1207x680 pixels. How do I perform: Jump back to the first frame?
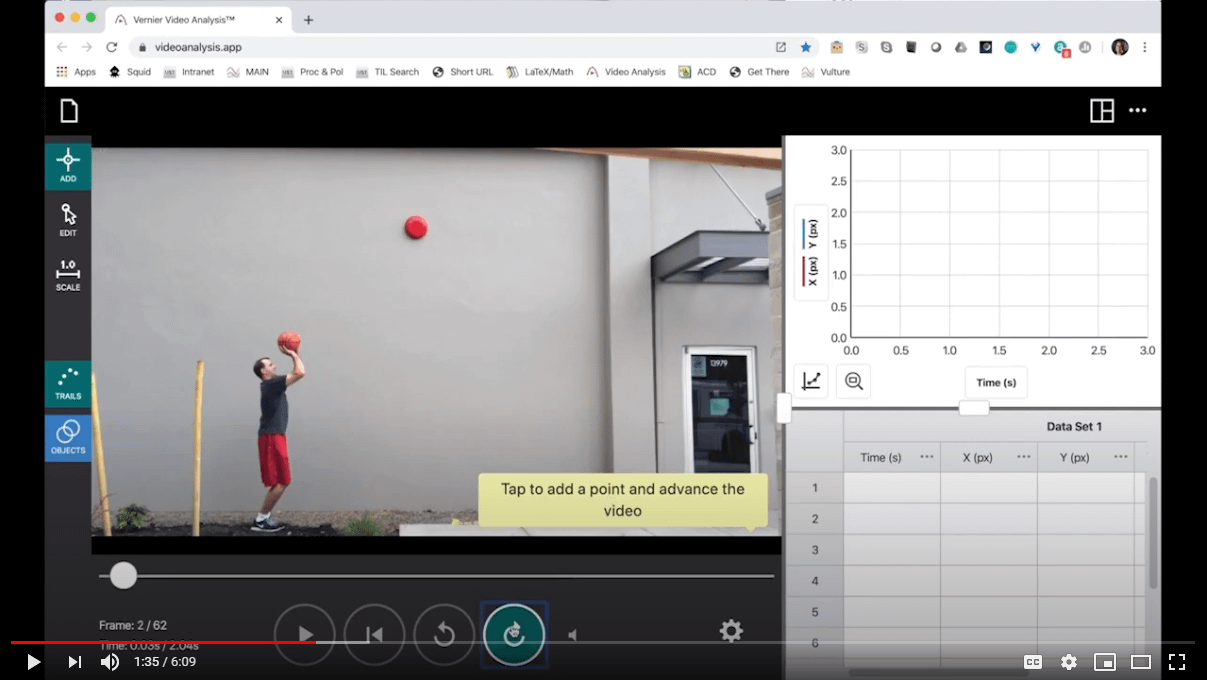pyautogui.click(x=374, y=633)
